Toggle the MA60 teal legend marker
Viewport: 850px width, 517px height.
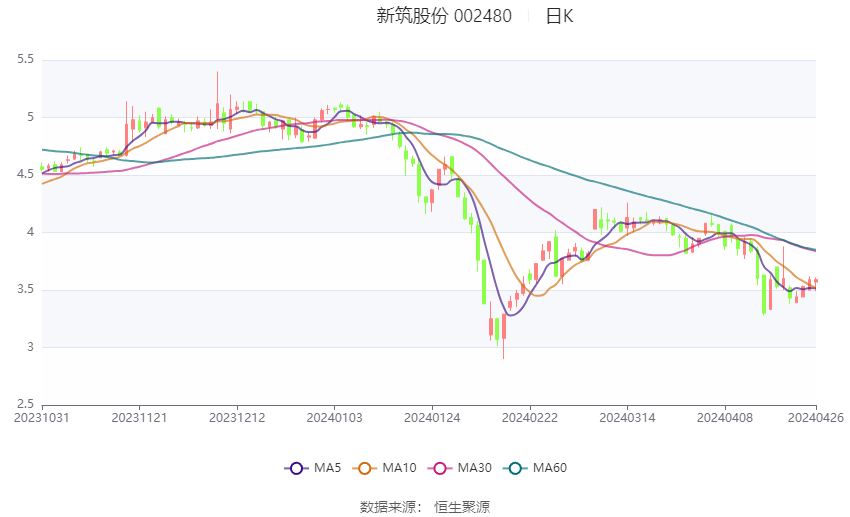click(x=515, y=468)
